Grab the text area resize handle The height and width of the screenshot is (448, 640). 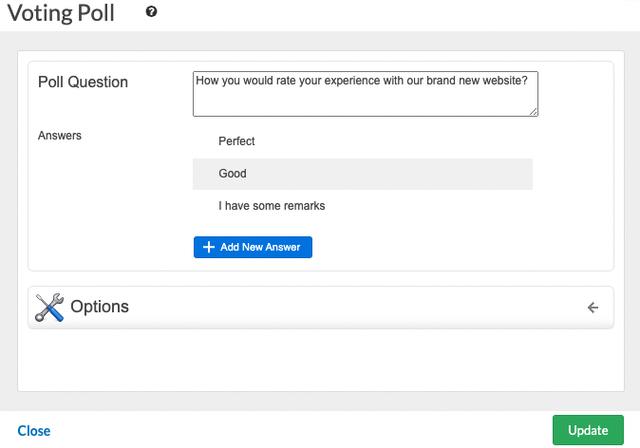[533, 111]
